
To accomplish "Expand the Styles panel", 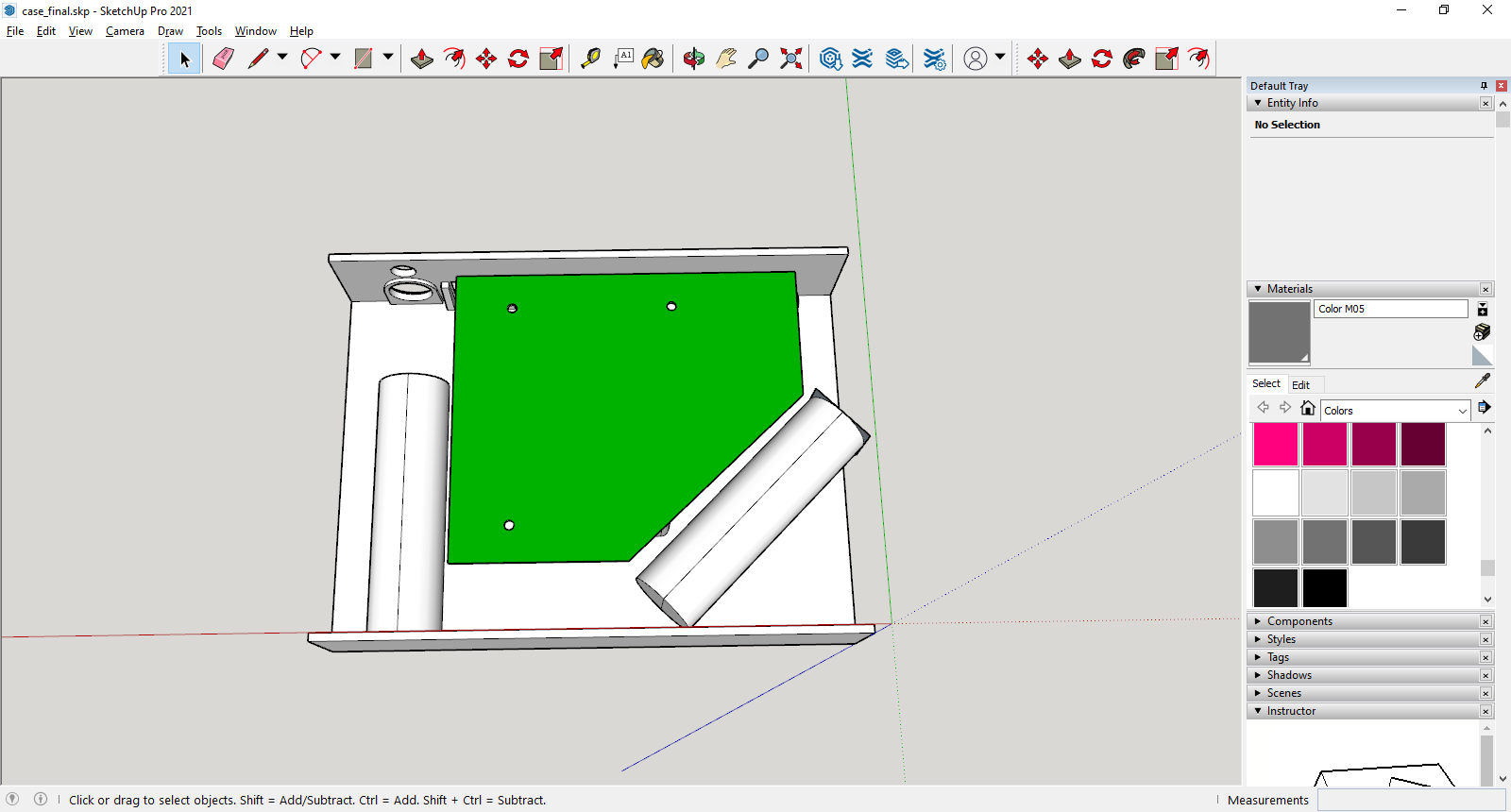I will 1258,639.
